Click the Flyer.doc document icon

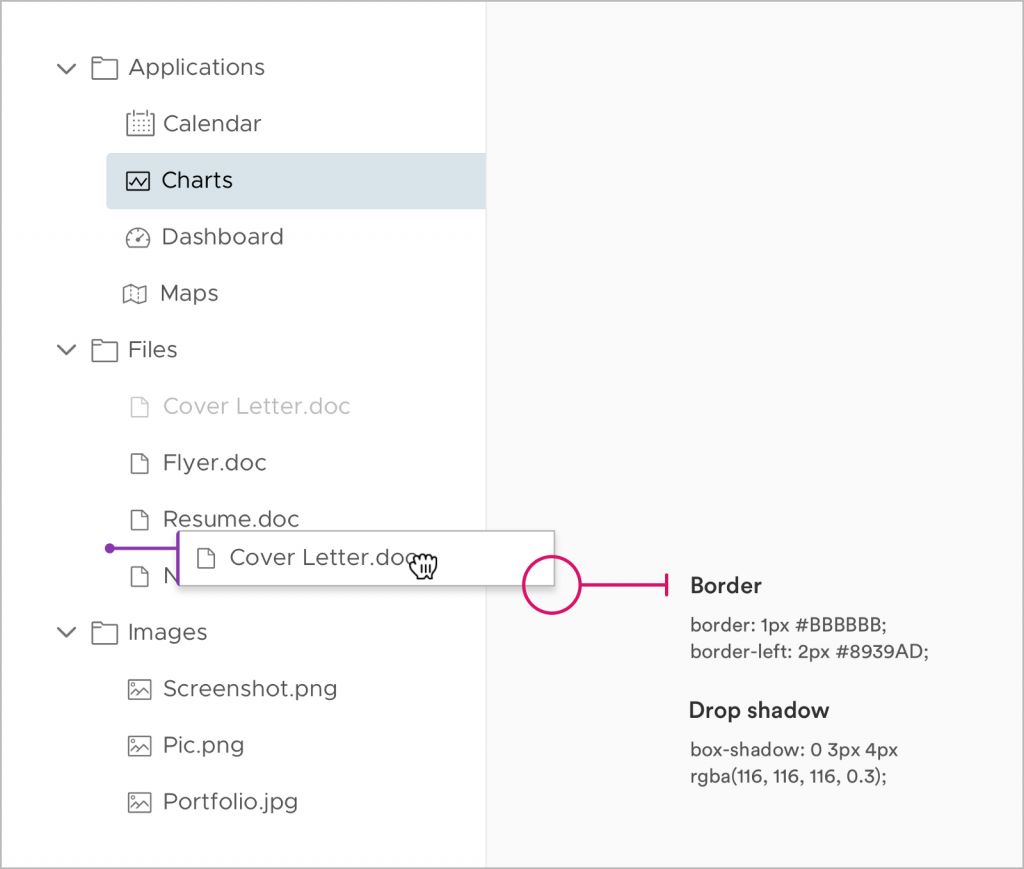click(x=140, y=464)
